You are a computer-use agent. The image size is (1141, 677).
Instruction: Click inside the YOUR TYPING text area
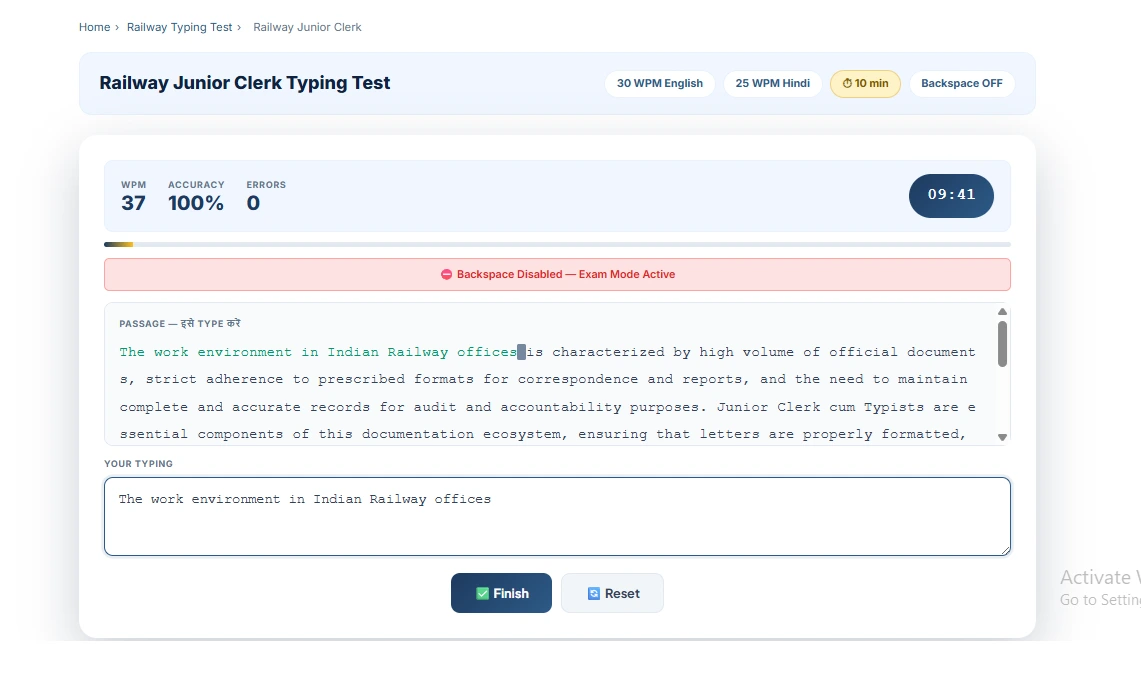[x=557, y=516]
